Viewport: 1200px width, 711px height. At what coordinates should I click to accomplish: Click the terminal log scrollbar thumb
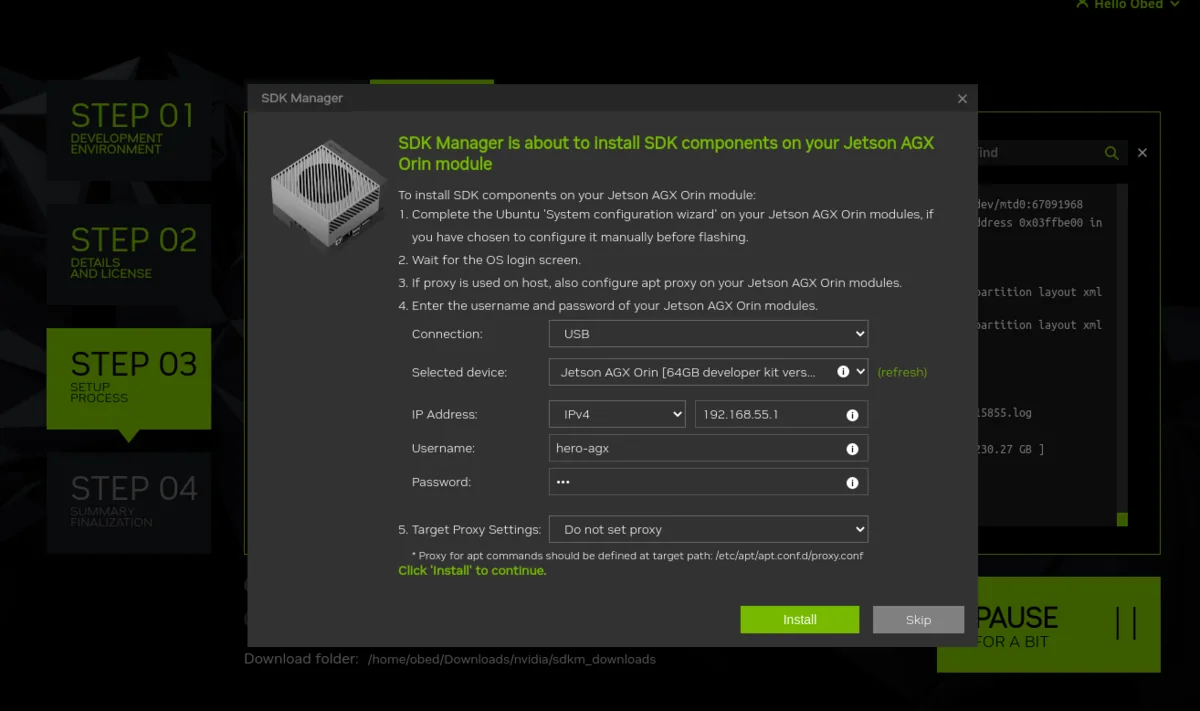1122,519
